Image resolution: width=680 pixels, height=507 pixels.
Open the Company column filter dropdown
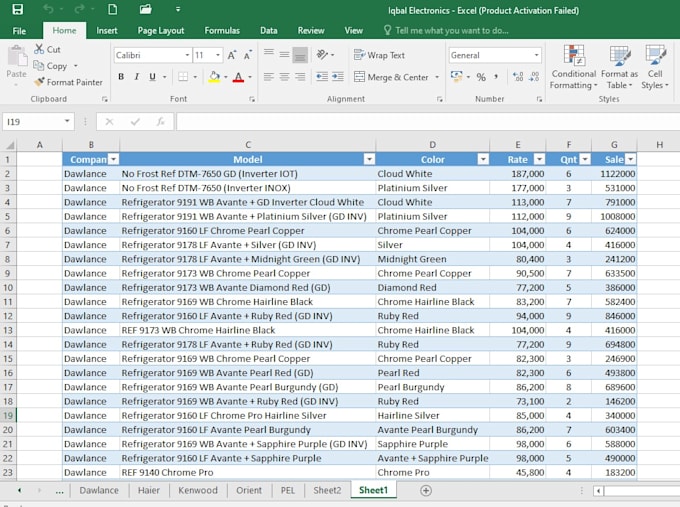tap(113, 160)
